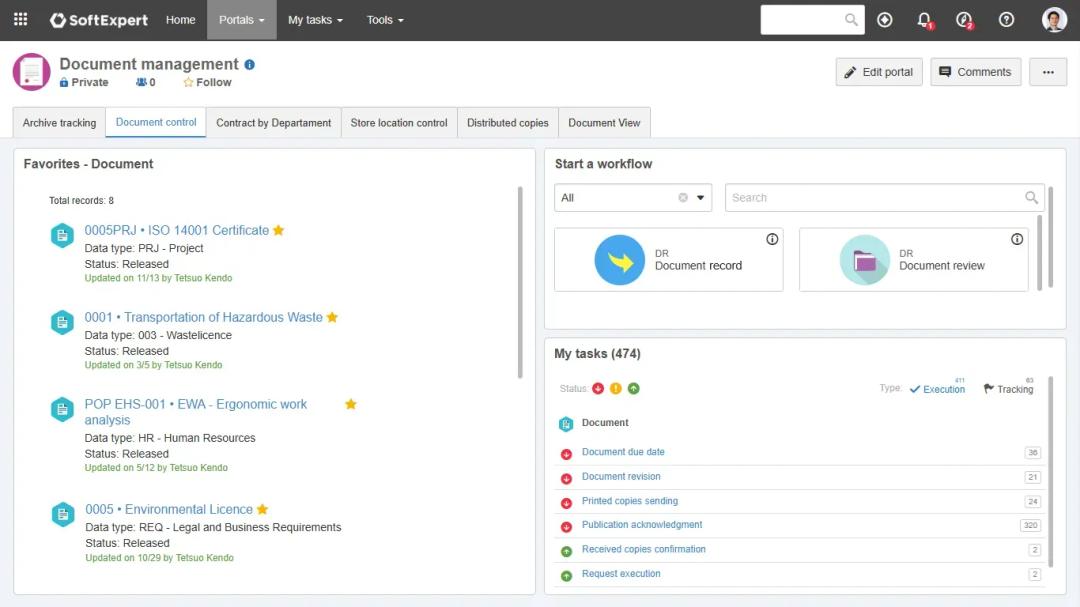
Task: Click the Document review folder icon
Action: (x=864, y=260)
